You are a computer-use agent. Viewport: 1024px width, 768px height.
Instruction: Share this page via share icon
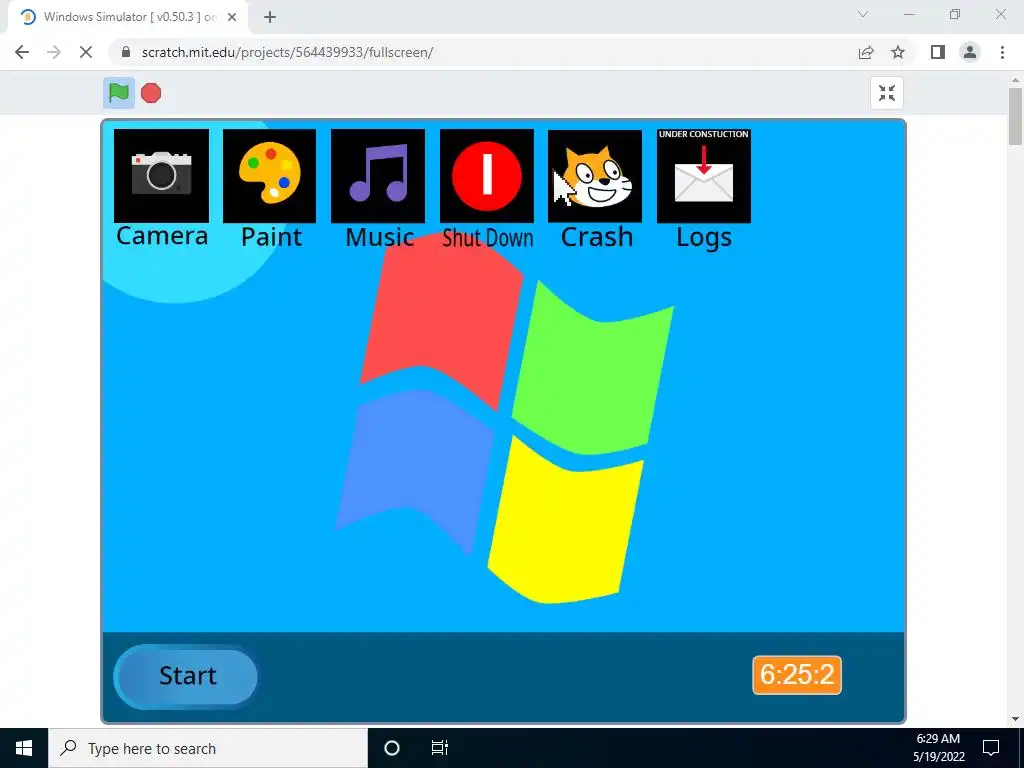pyautogui.click(x=866, y=52)
